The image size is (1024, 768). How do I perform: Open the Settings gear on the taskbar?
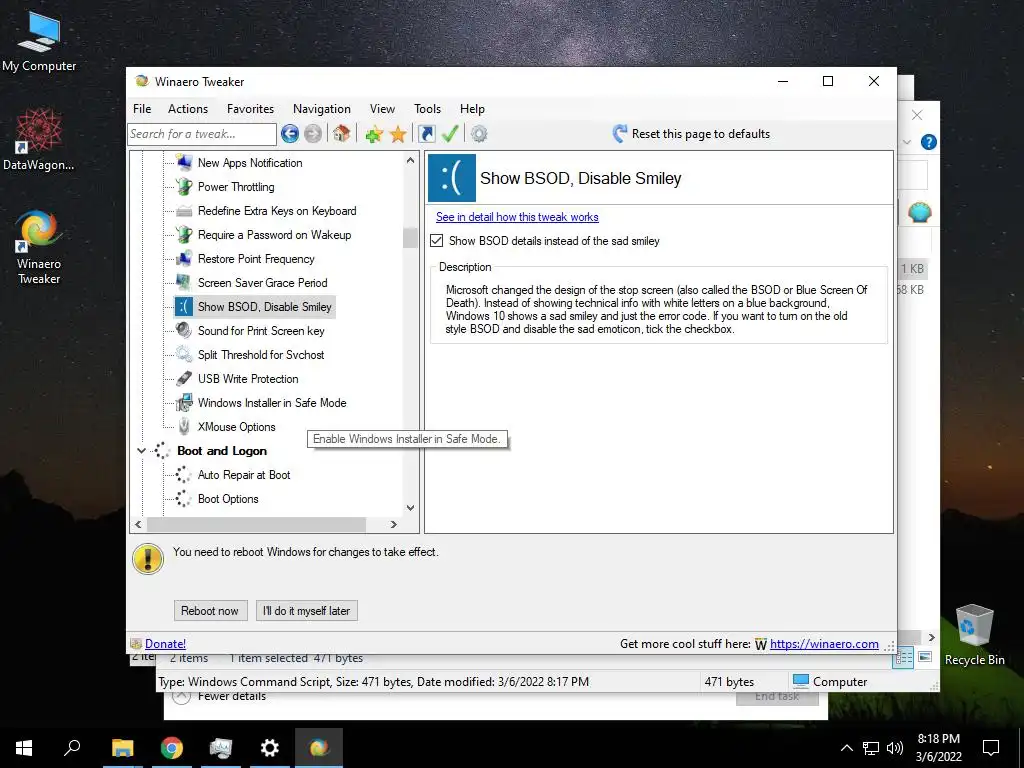tap(270, 748)
